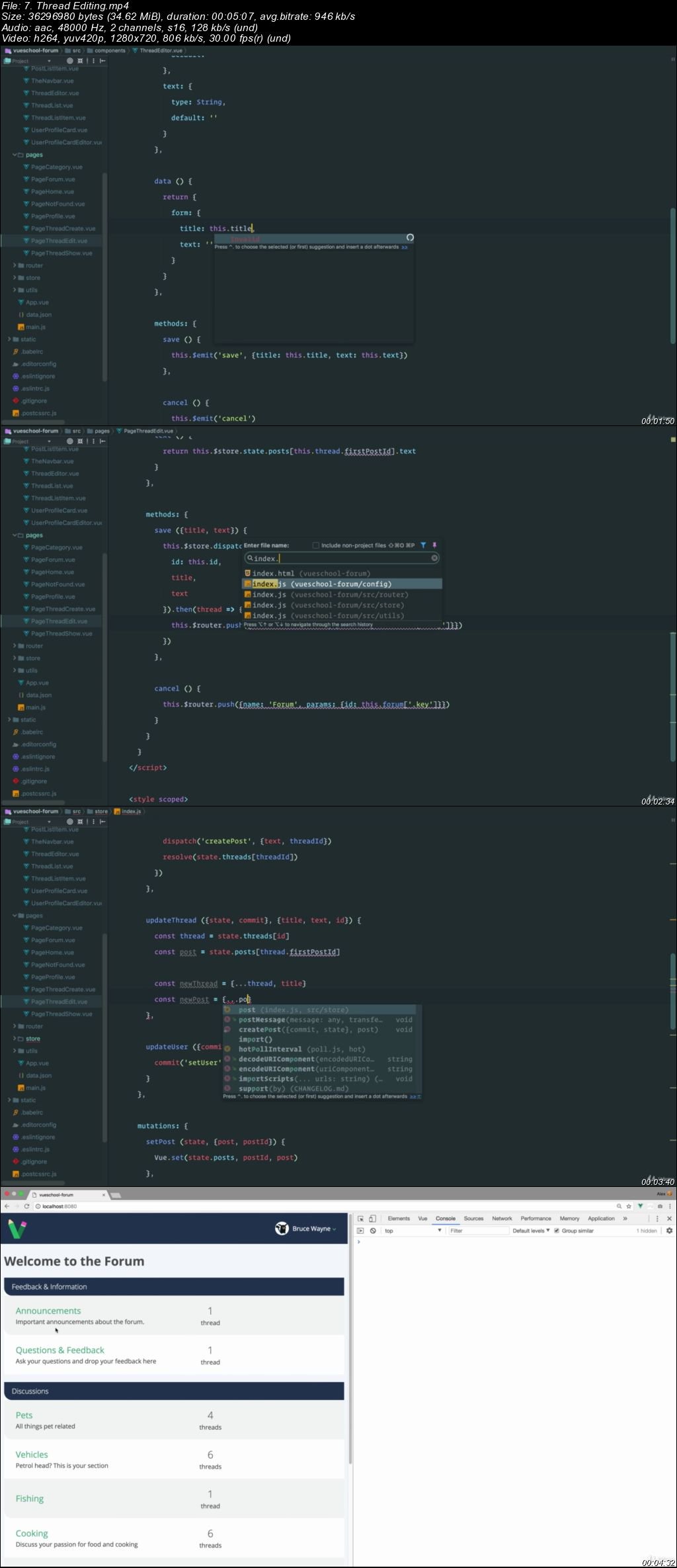This screenshot has height=1568, width=677.
Task: Open main.js in 00:03:40 frame tree
Action: point(36,1088)
